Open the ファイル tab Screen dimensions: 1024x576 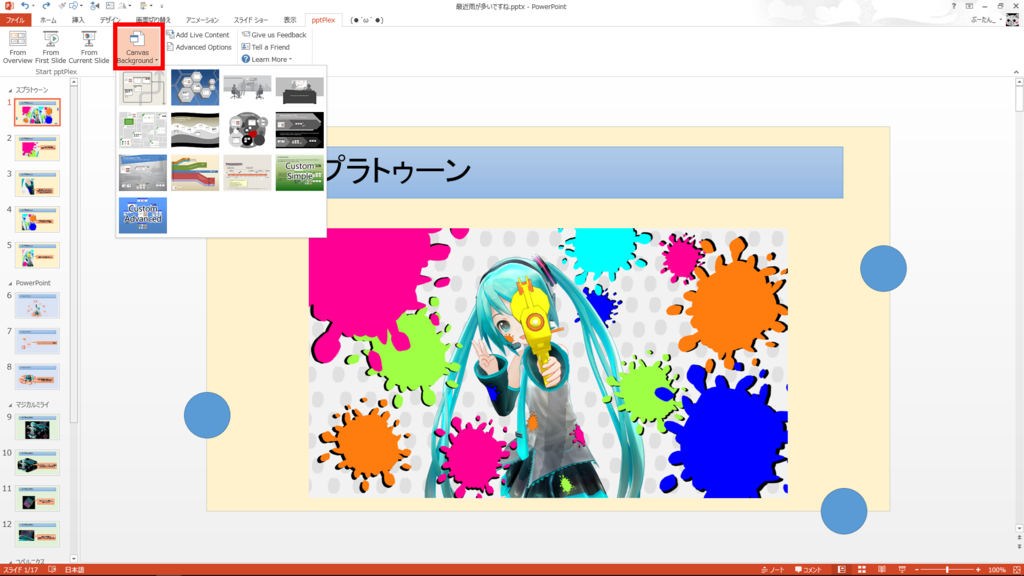coord(15,20)
